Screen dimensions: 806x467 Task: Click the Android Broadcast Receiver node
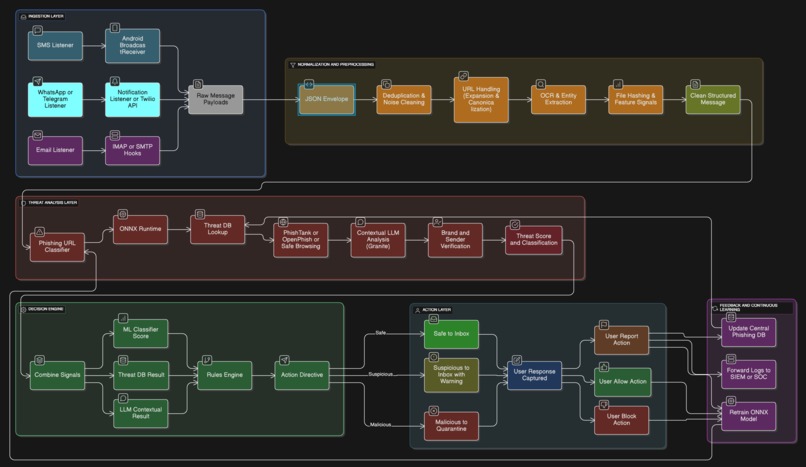pyautogui.click(x=132, y=45)
